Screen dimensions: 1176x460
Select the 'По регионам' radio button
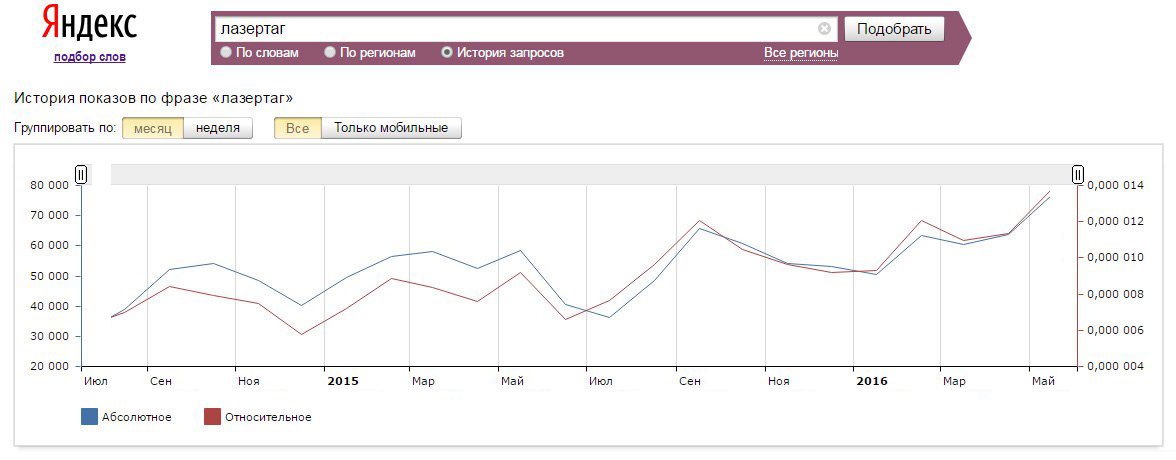[330, 53]
